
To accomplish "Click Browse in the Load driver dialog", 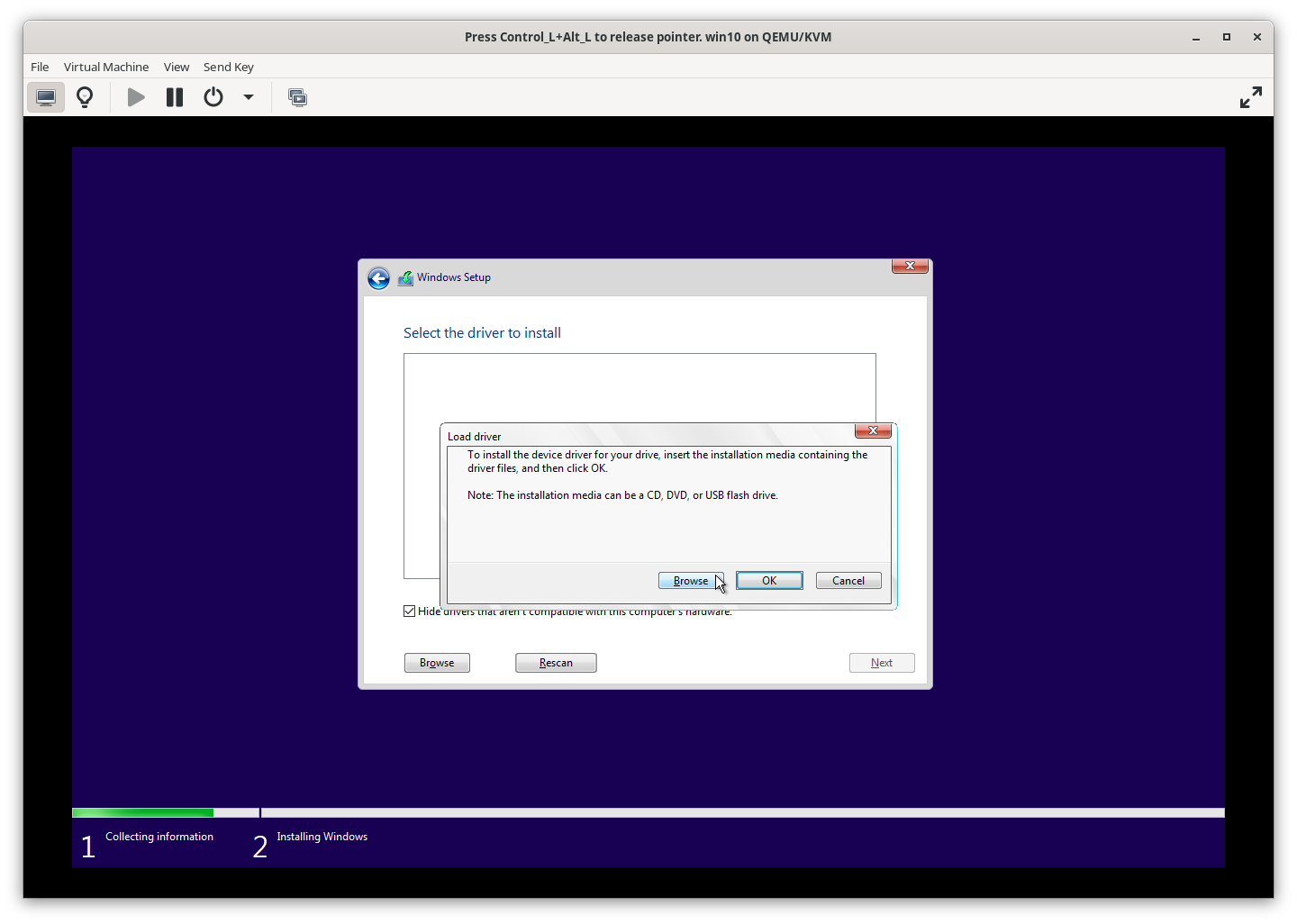I will pyautogui.click(x=691, y=581).
